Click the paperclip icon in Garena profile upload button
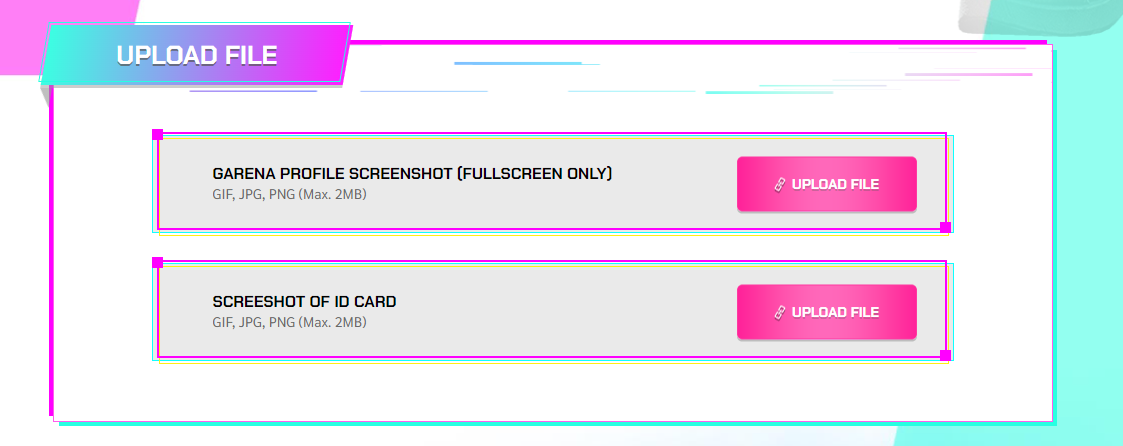This screenshot has width=1123, height=446. [781, 185]
